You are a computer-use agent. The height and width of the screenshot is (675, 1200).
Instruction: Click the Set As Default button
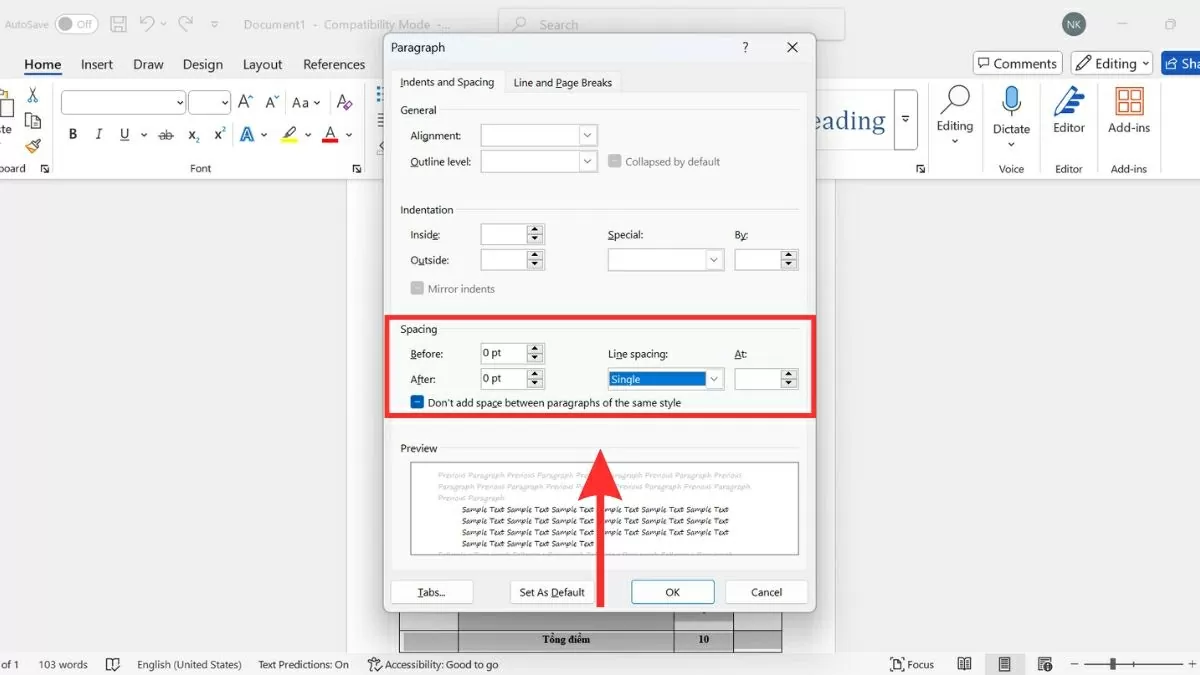tap(552, 592)
